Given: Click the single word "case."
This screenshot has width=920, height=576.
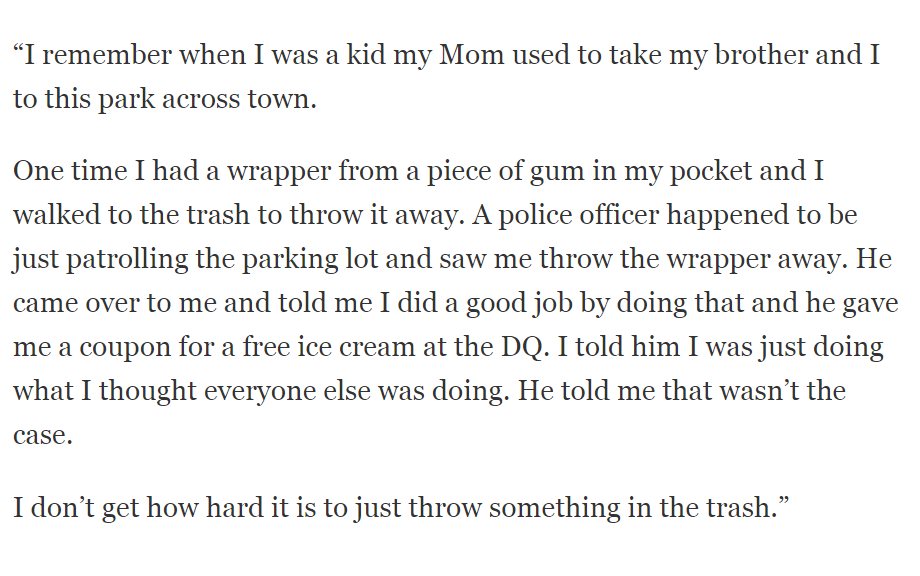Looking at the screenshot, I should pyautogui.click(x=43, y=436).
